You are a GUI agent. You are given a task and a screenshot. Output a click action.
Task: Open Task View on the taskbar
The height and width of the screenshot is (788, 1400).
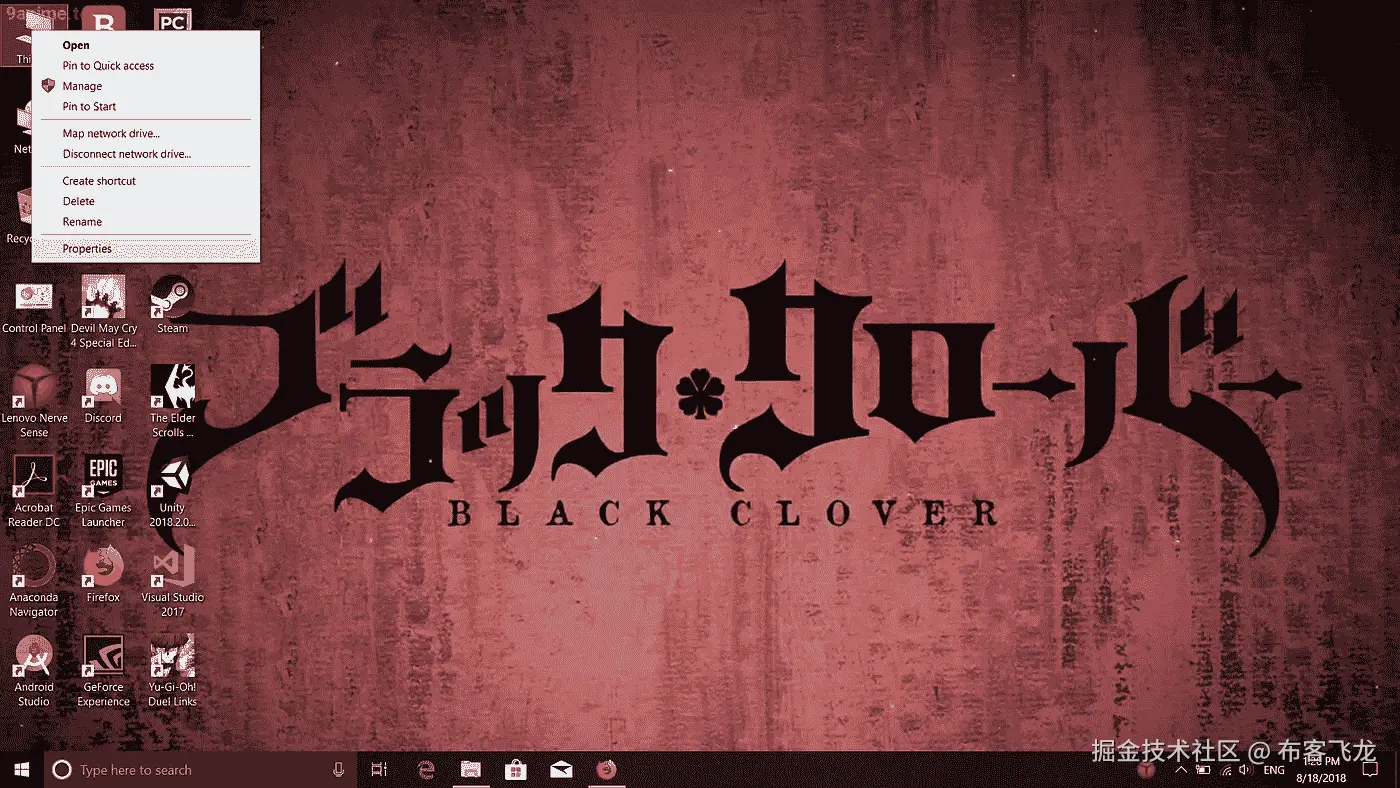pyautogui.click(x=379, y=770)
